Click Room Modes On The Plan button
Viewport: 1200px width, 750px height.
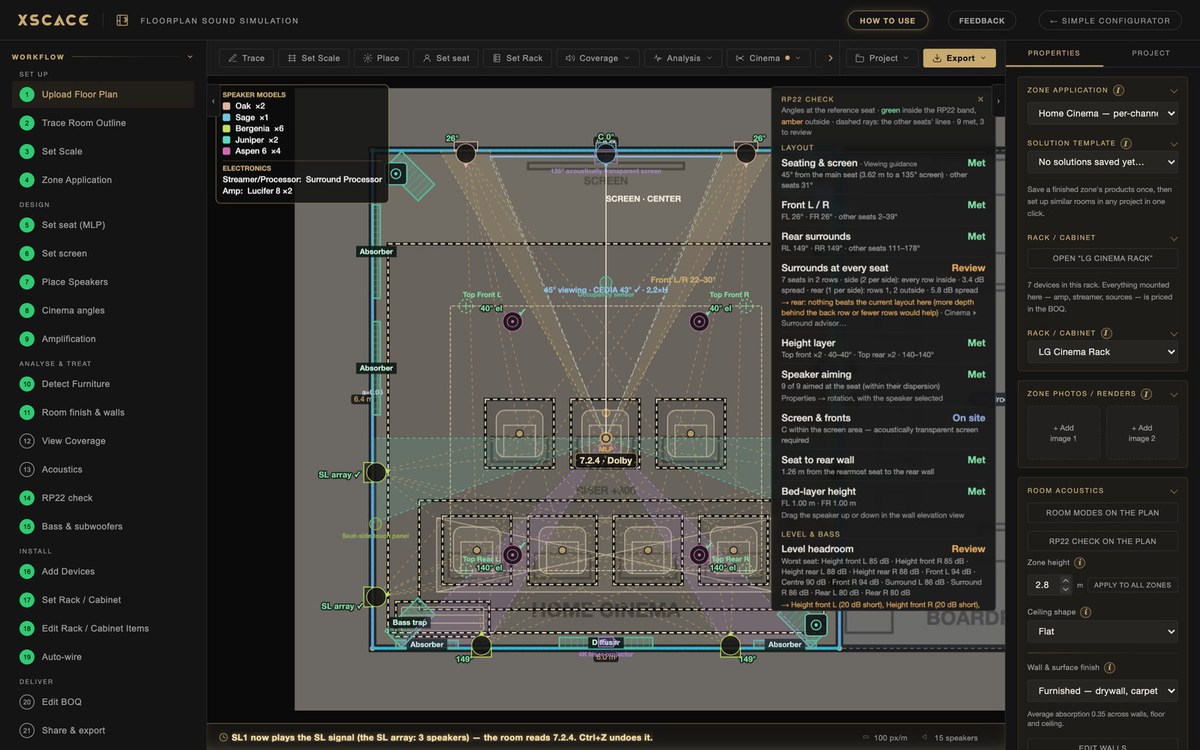[1102, 512]
